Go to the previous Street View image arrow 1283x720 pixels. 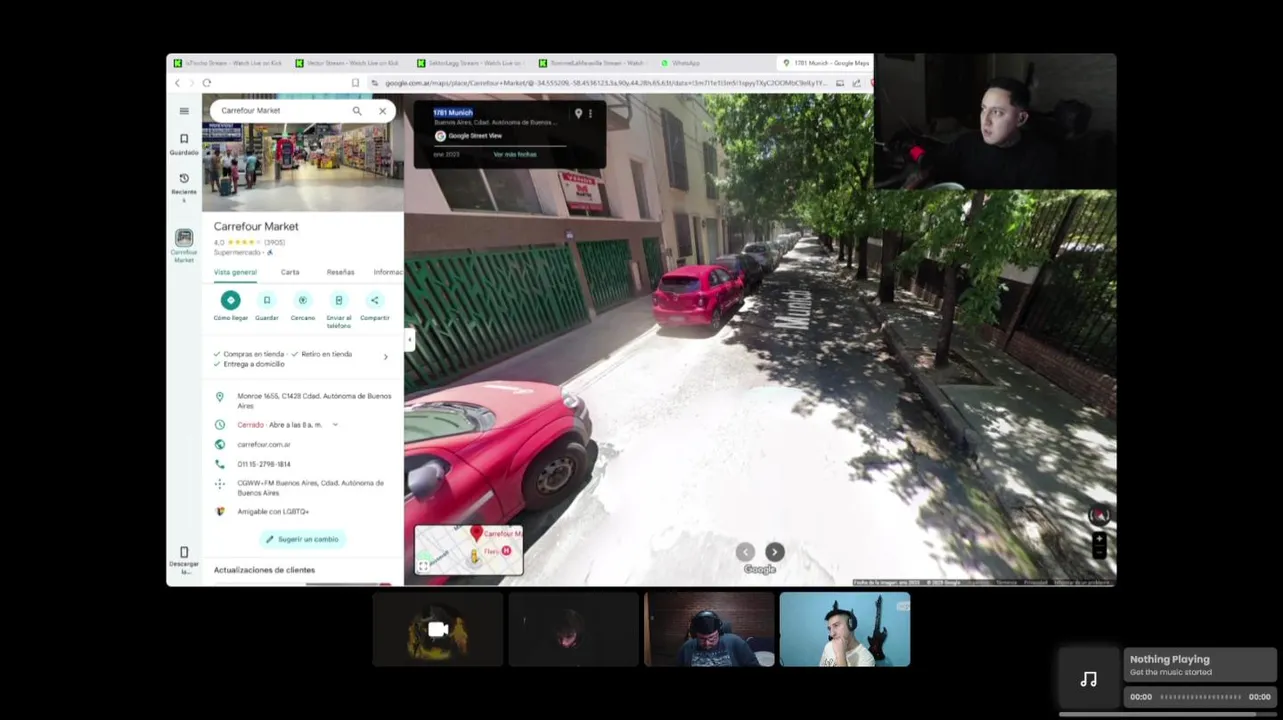(x=745, y=552)
